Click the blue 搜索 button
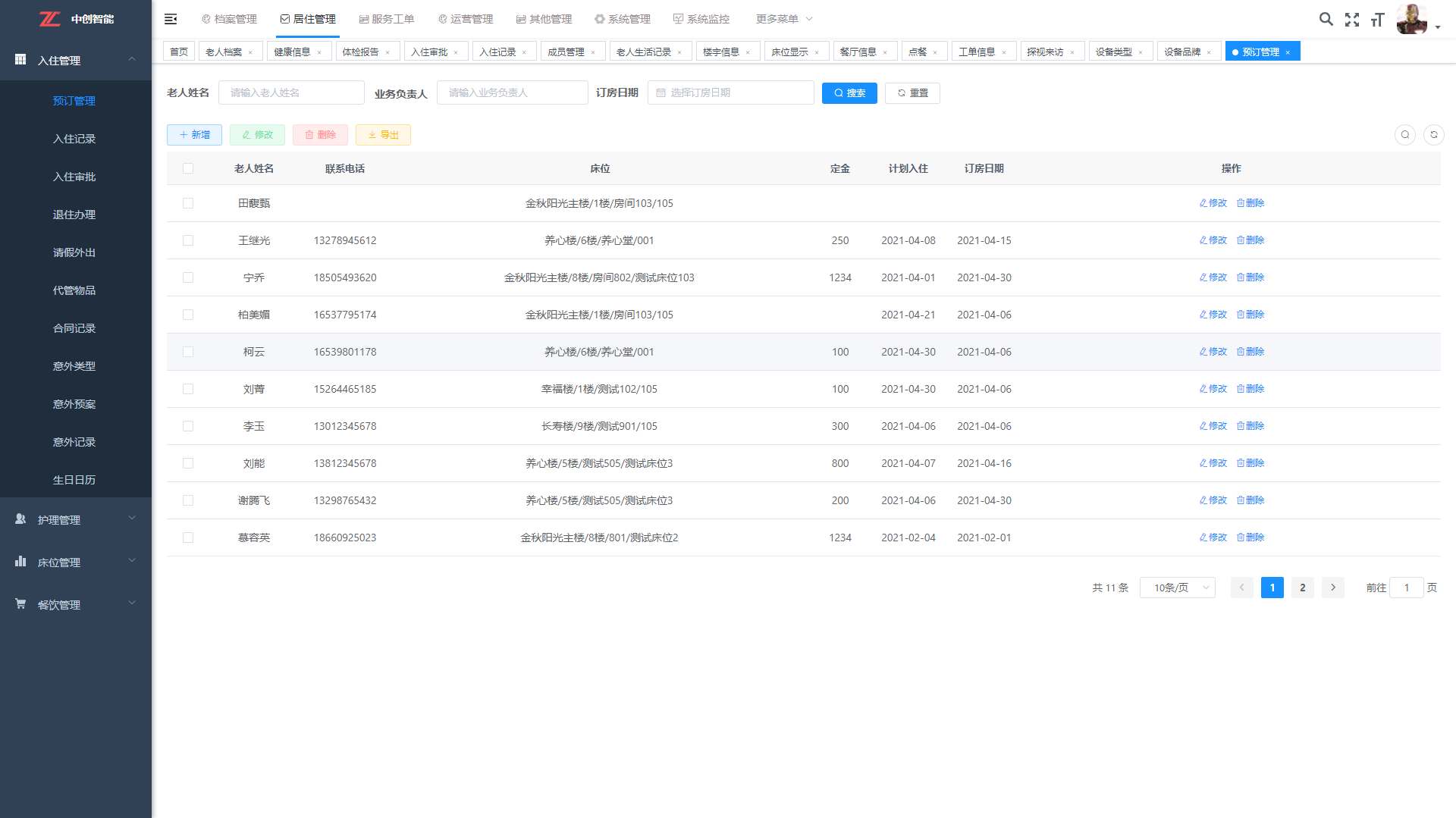Image resolution: width=1456 pixels, height=818 pixels. tap(849, 93)
